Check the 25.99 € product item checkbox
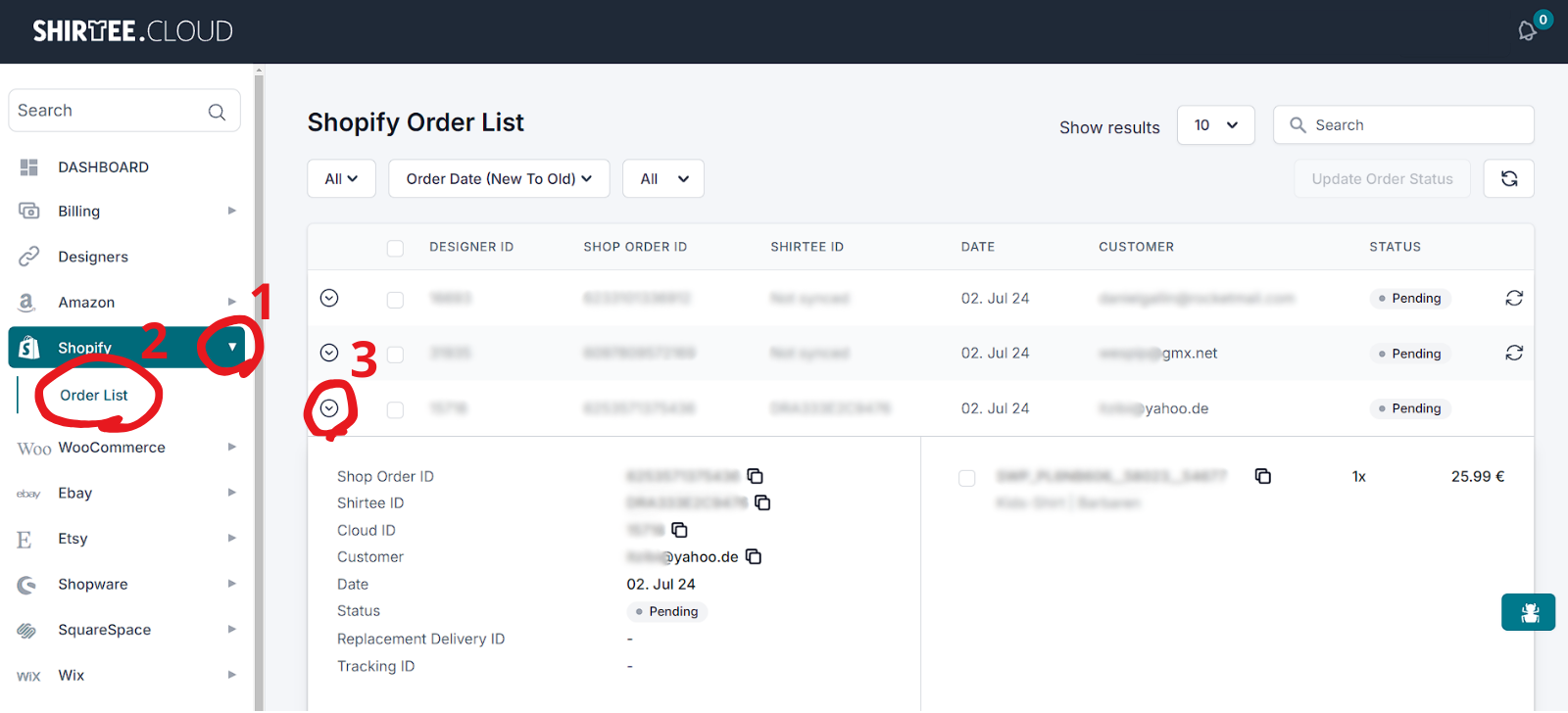Screen dimensions: 1568x713 coord(967,478)
